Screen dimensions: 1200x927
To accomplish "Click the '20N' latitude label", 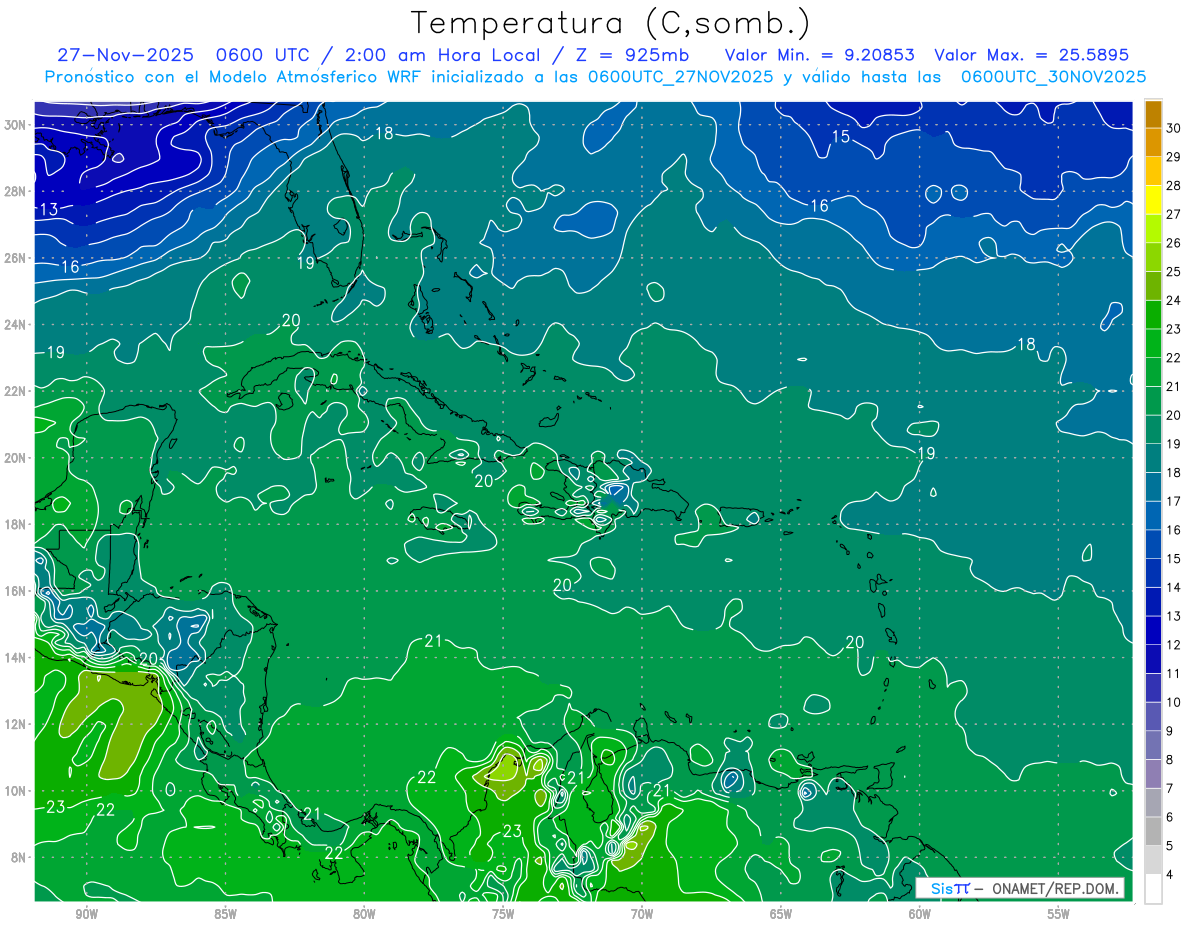I will (x=15, y=457).
